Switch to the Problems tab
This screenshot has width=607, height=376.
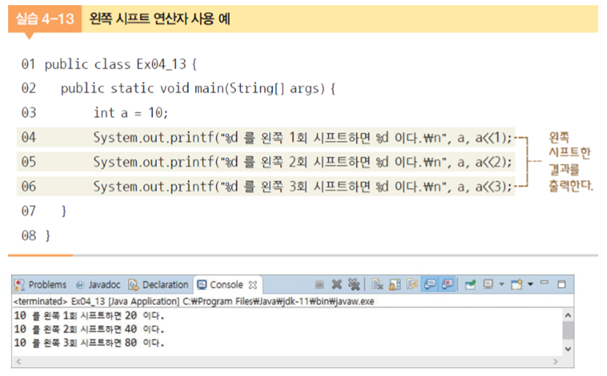pos(47,285)
